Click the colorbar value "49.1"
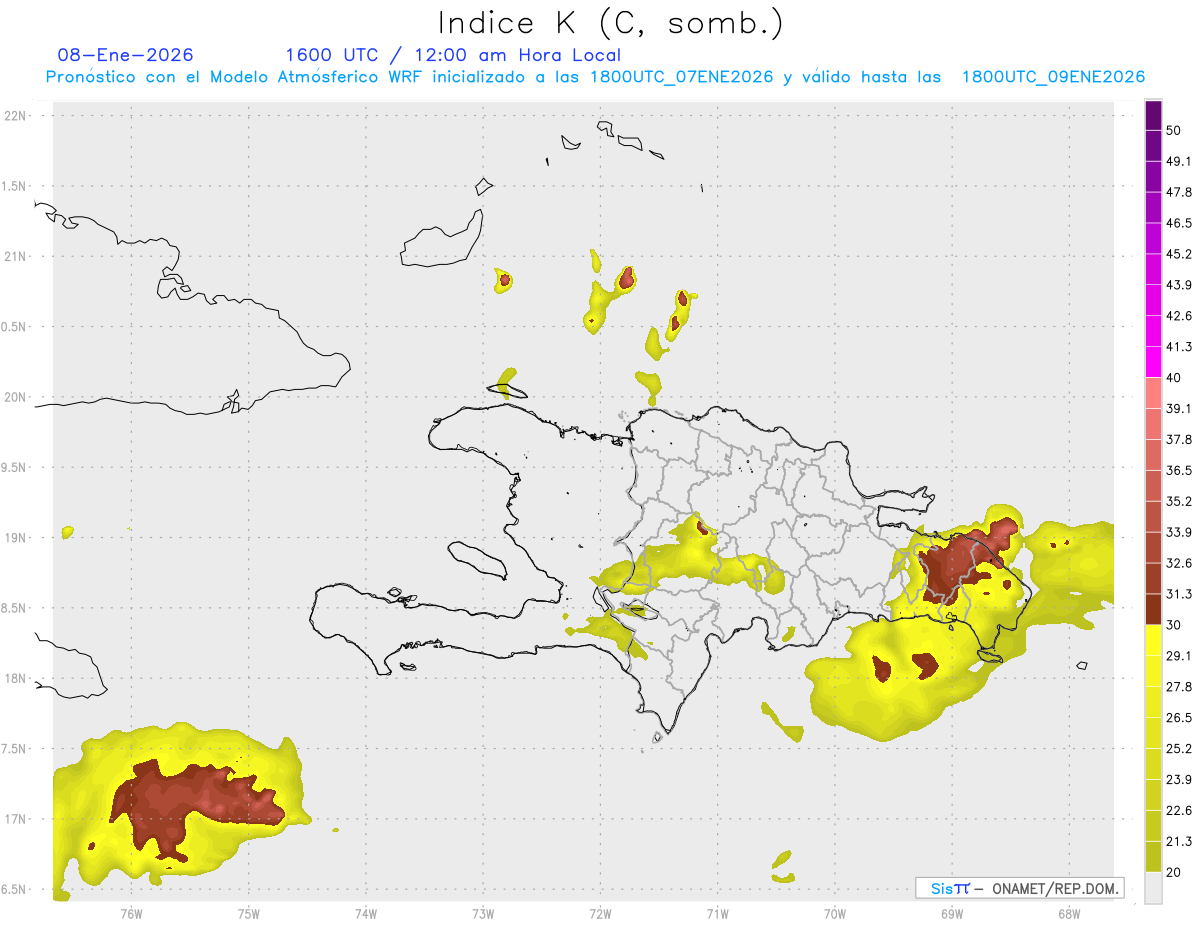The width and height of the screenshot is (1200, 927). (x=1179, y=161)
